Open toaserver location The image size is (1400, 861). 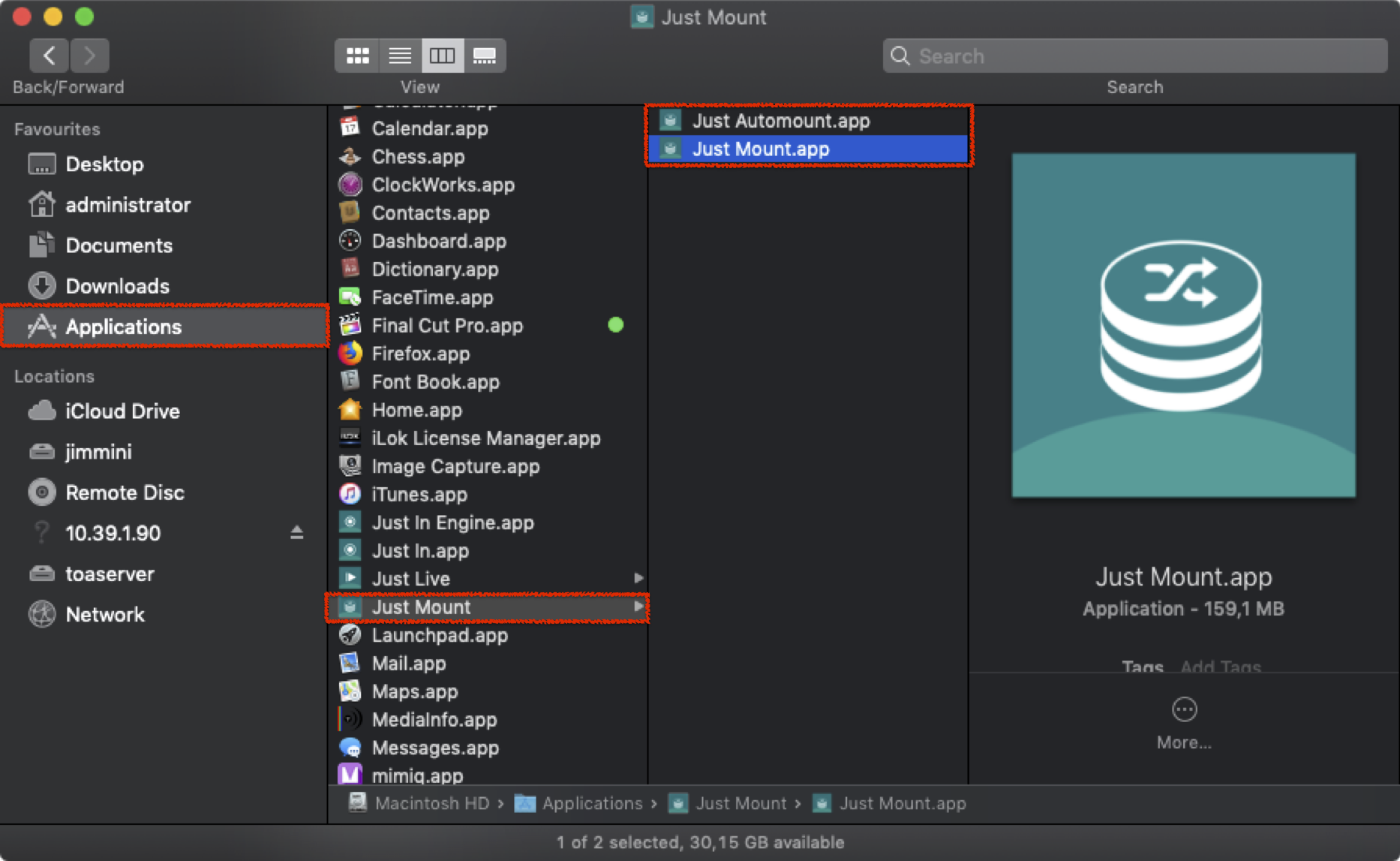164,574
